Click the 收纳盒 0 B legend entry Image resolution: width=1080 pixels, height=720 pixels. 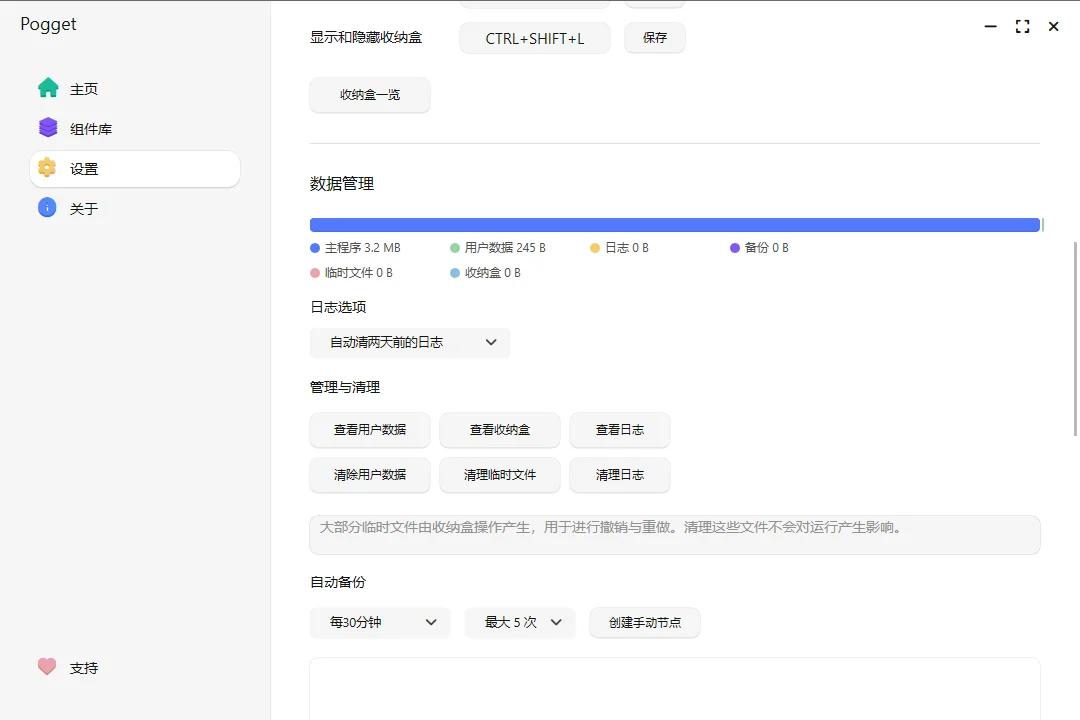(486, 273)
